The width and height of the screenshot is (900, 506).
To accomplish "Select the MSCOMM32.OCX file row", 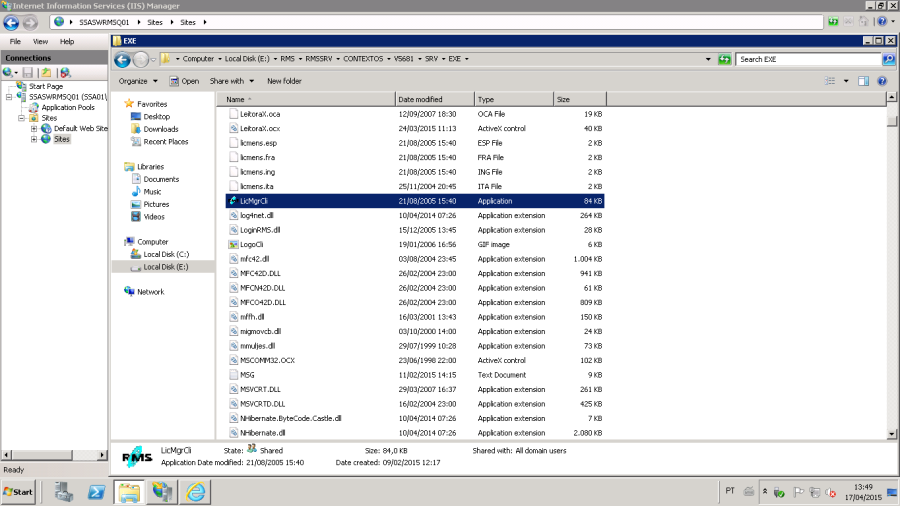I will click(x=415, y=360).
